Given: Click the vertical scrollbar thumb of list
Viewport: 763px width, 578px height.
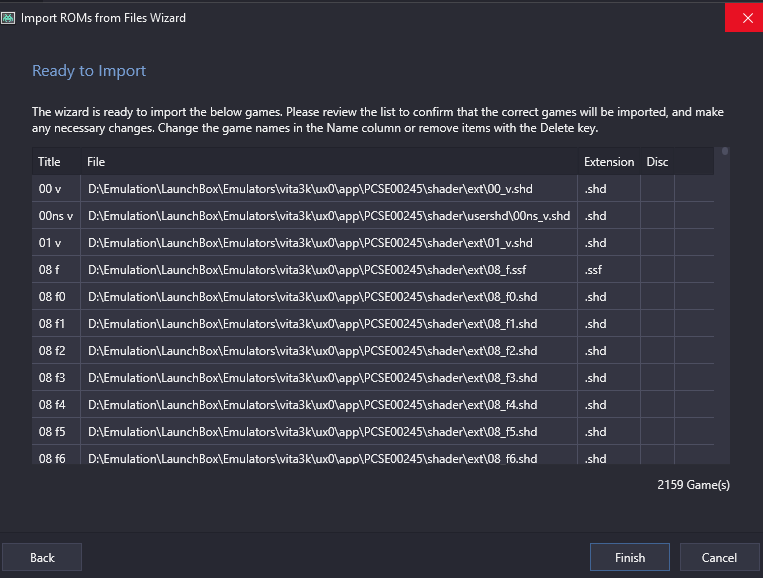Looking at the screenshot, I should (x=725, y=151).
